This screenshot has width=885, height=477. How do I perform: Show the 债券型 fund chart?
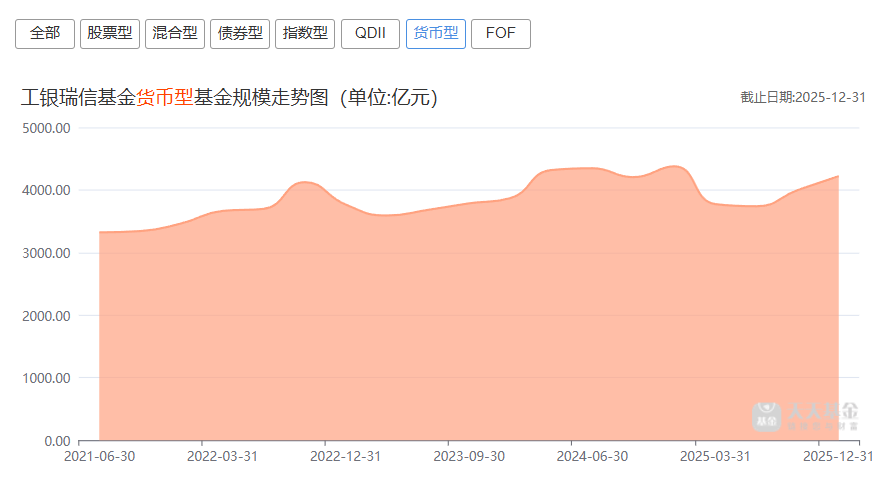pyautogui.click(x=240, y=34)
